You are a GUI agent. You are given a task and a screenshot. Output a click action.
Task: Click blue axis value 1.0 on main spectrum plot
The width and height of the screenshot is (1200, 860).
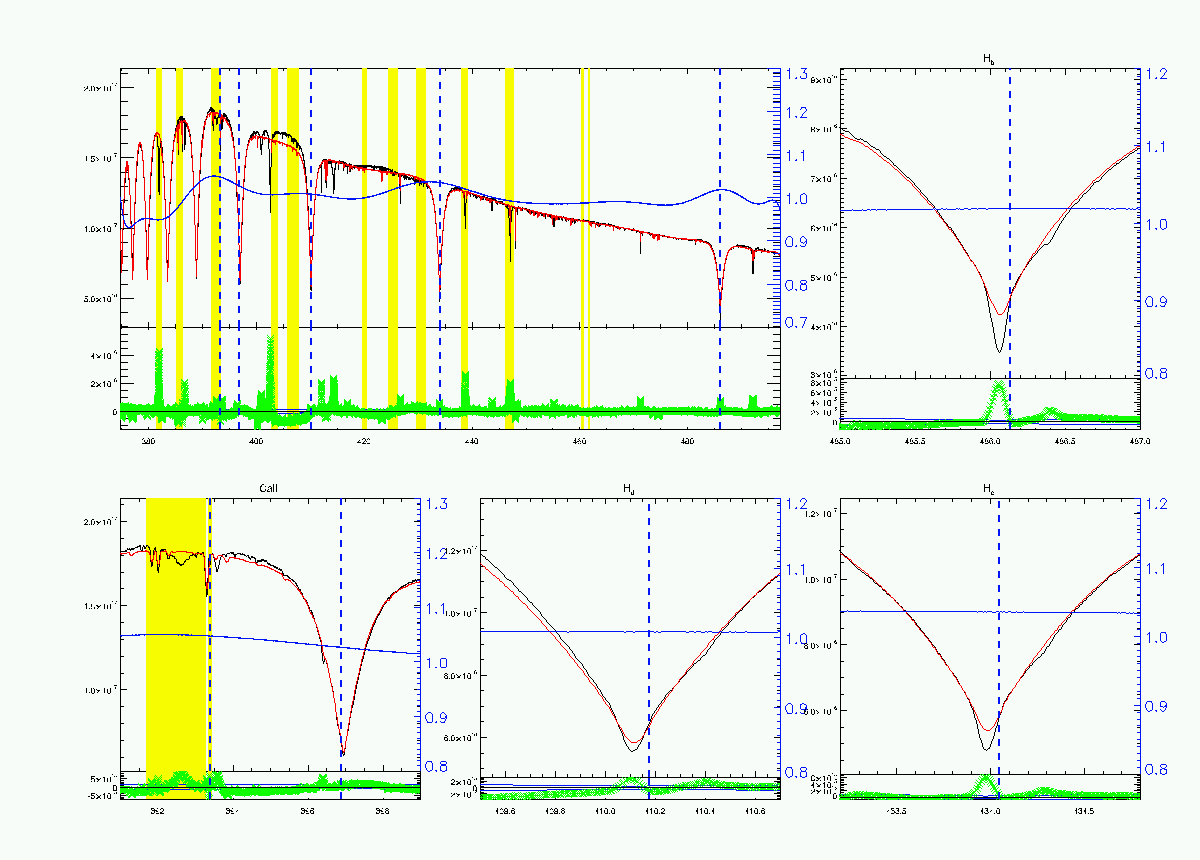click(x=798, y=199)
